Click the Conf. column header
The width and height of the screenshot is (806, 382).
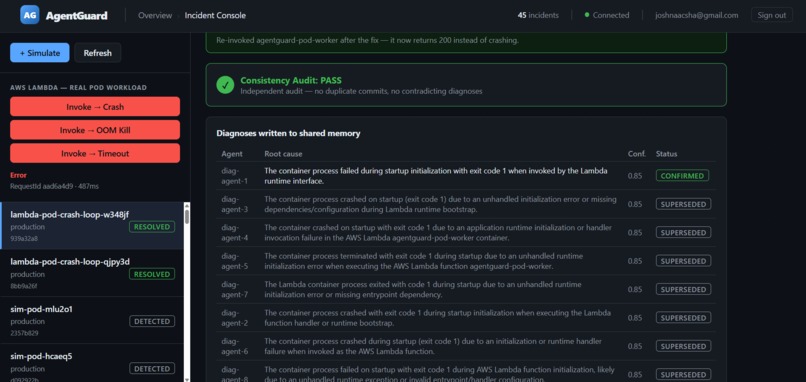point(636,154)
